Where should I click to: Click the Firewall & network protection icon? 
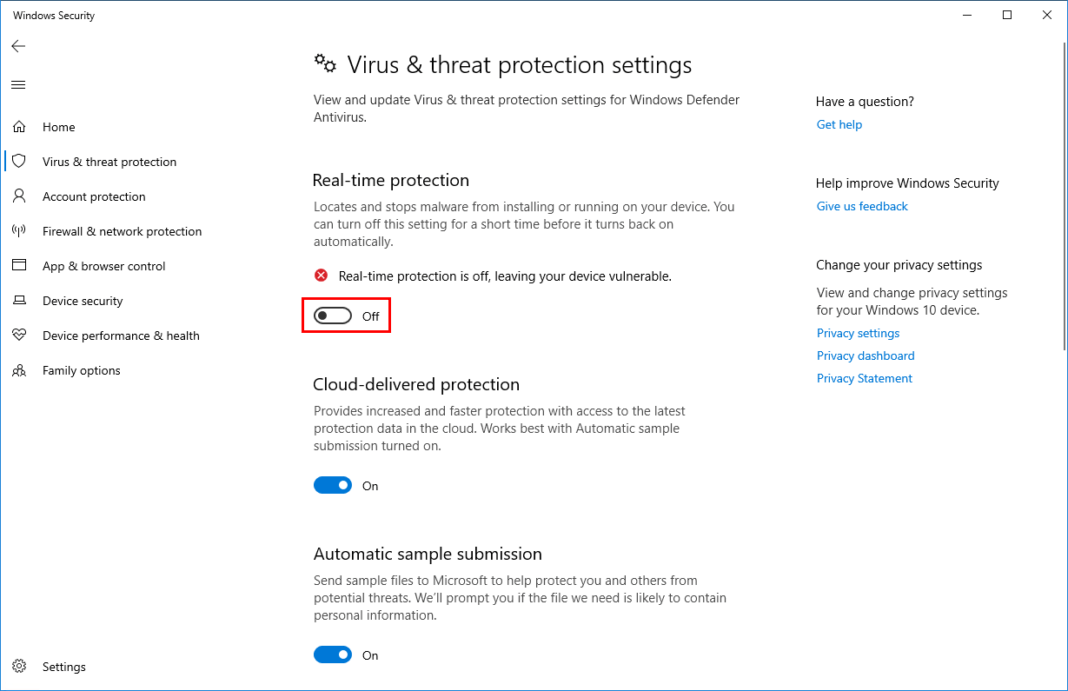coord(20,231)
